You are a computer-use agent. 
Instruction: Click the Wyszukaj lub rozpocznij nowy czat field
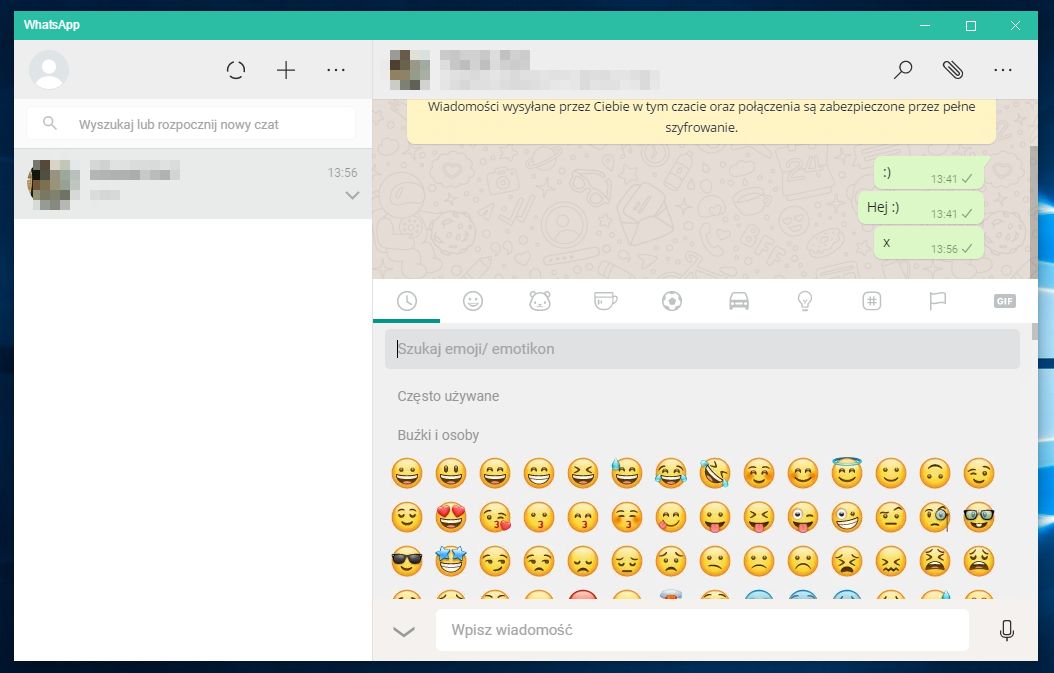click(x=191, y=124)
